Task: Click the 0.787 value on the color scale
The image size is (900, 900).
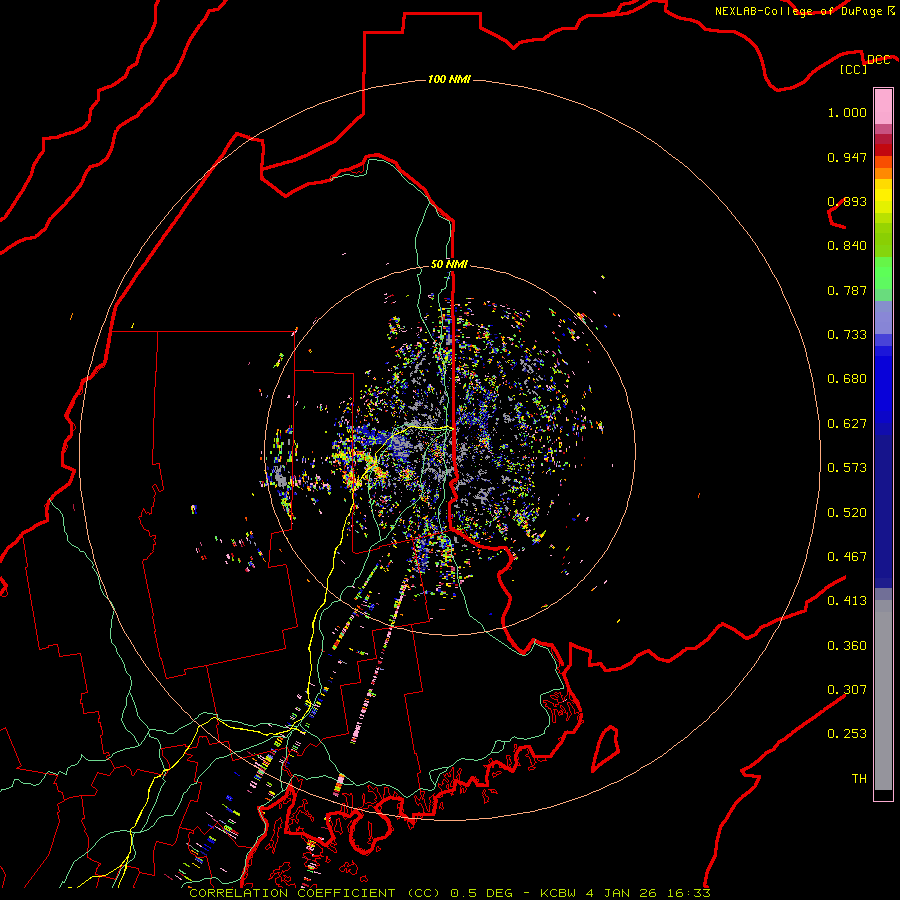Action: 847,290
